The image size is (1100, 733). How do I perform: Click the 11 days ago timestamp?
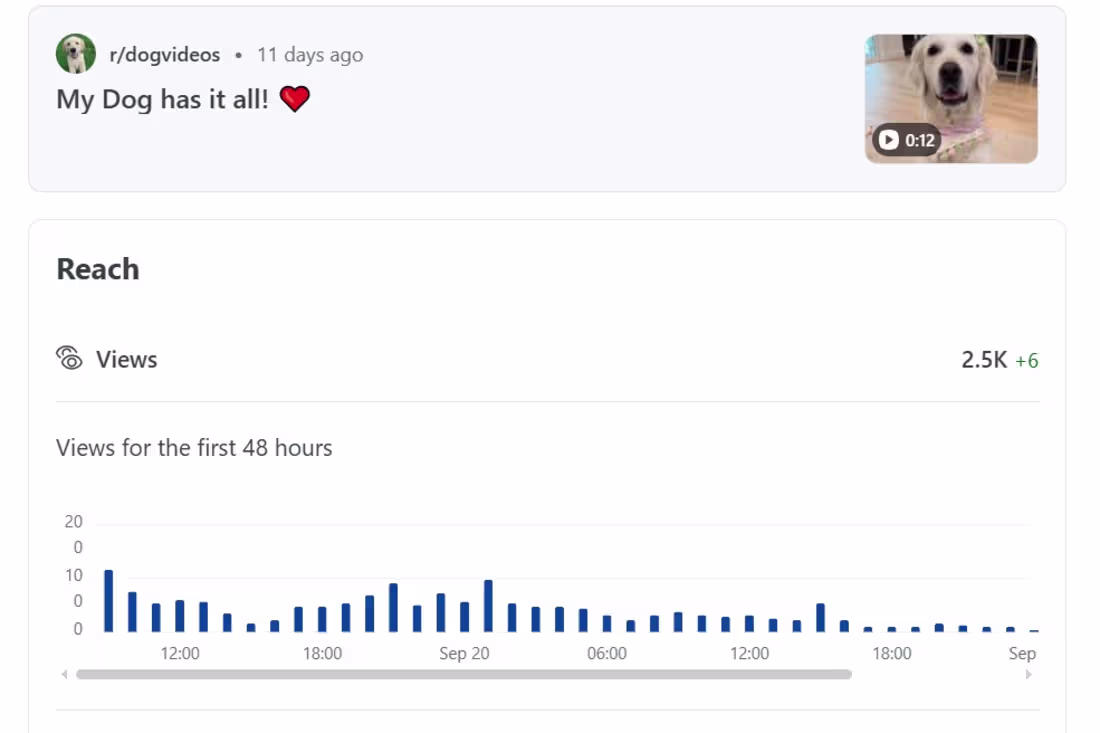point(310,55)
